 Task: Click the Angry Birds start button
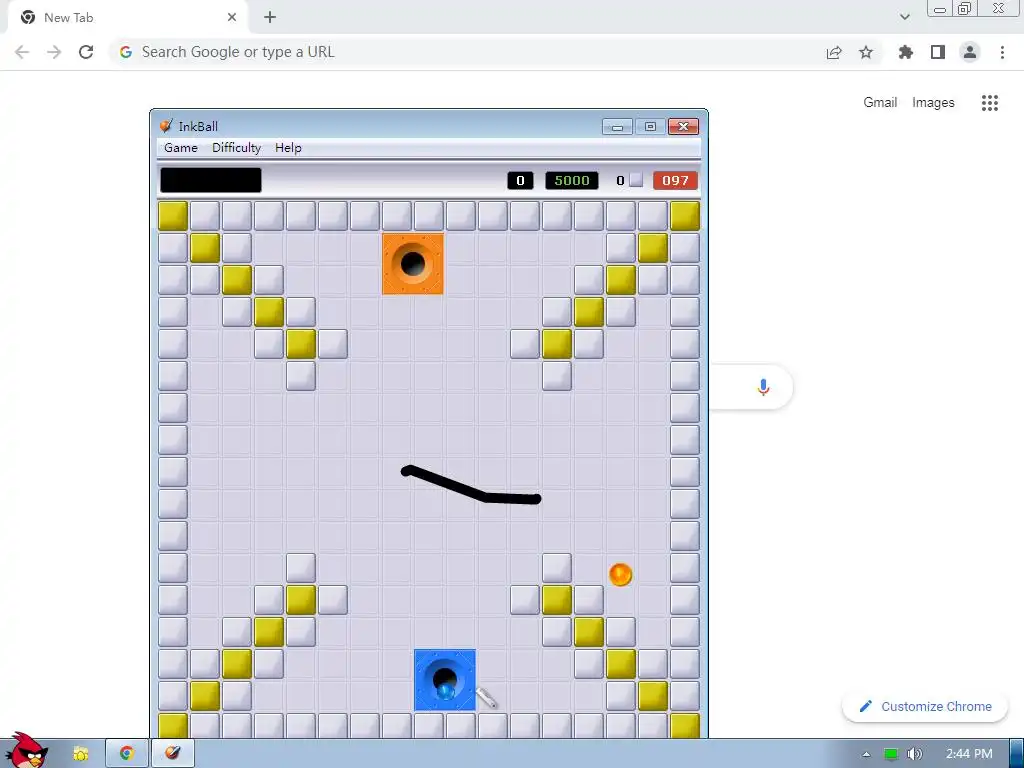(26, 750)
